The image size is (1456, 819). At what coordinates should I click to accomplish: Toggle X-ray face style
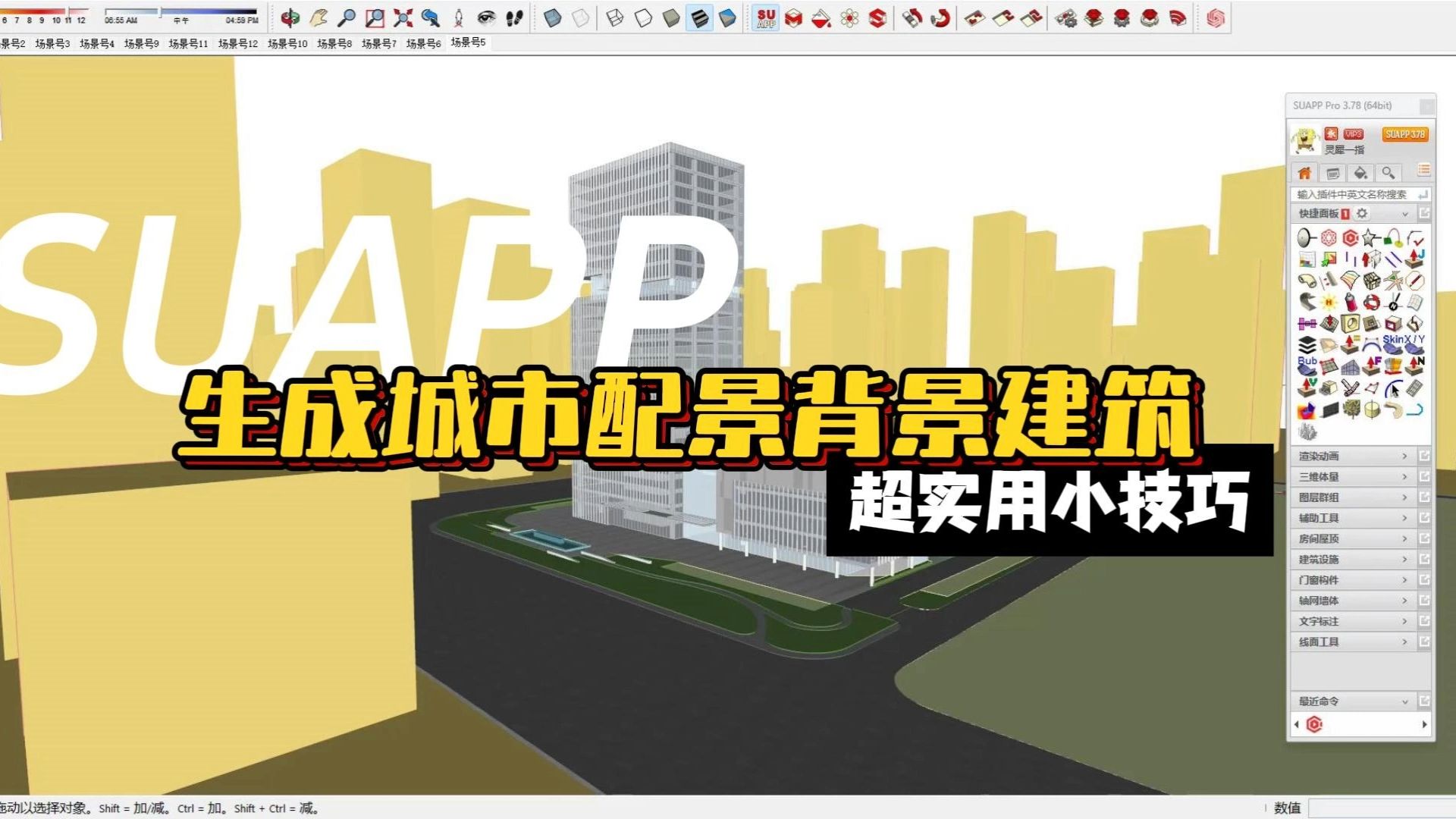coord(553,18)
